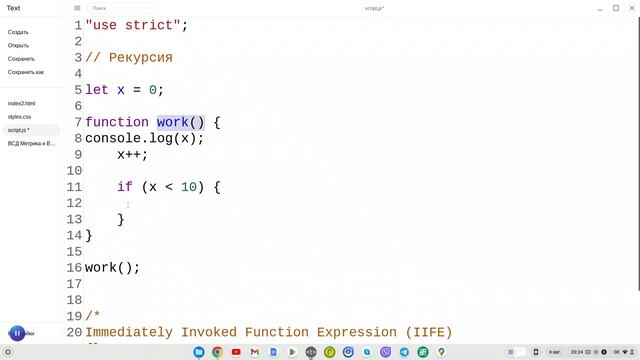The height and width of the screenshot is (360, 640).
Task: Click Открыть to open a file
Action: point(18,45)
